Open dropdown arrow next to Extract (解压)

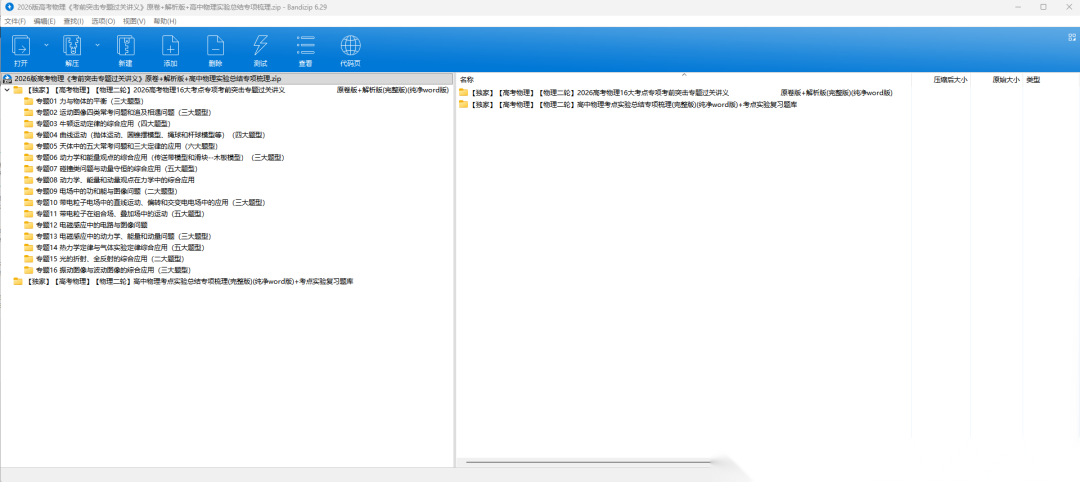(x=97, y=45)
